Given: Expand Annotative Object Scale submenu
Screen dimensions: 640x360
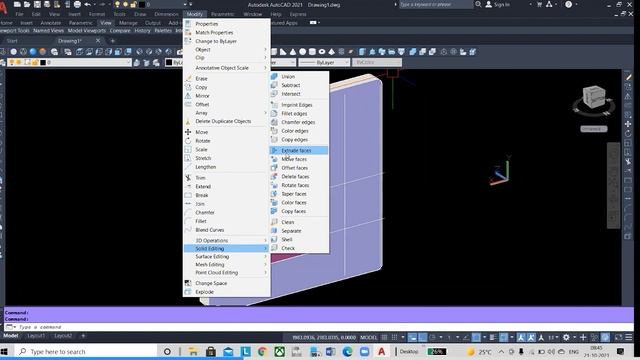Looking at the screenshot, I should [x=227, y=68].
